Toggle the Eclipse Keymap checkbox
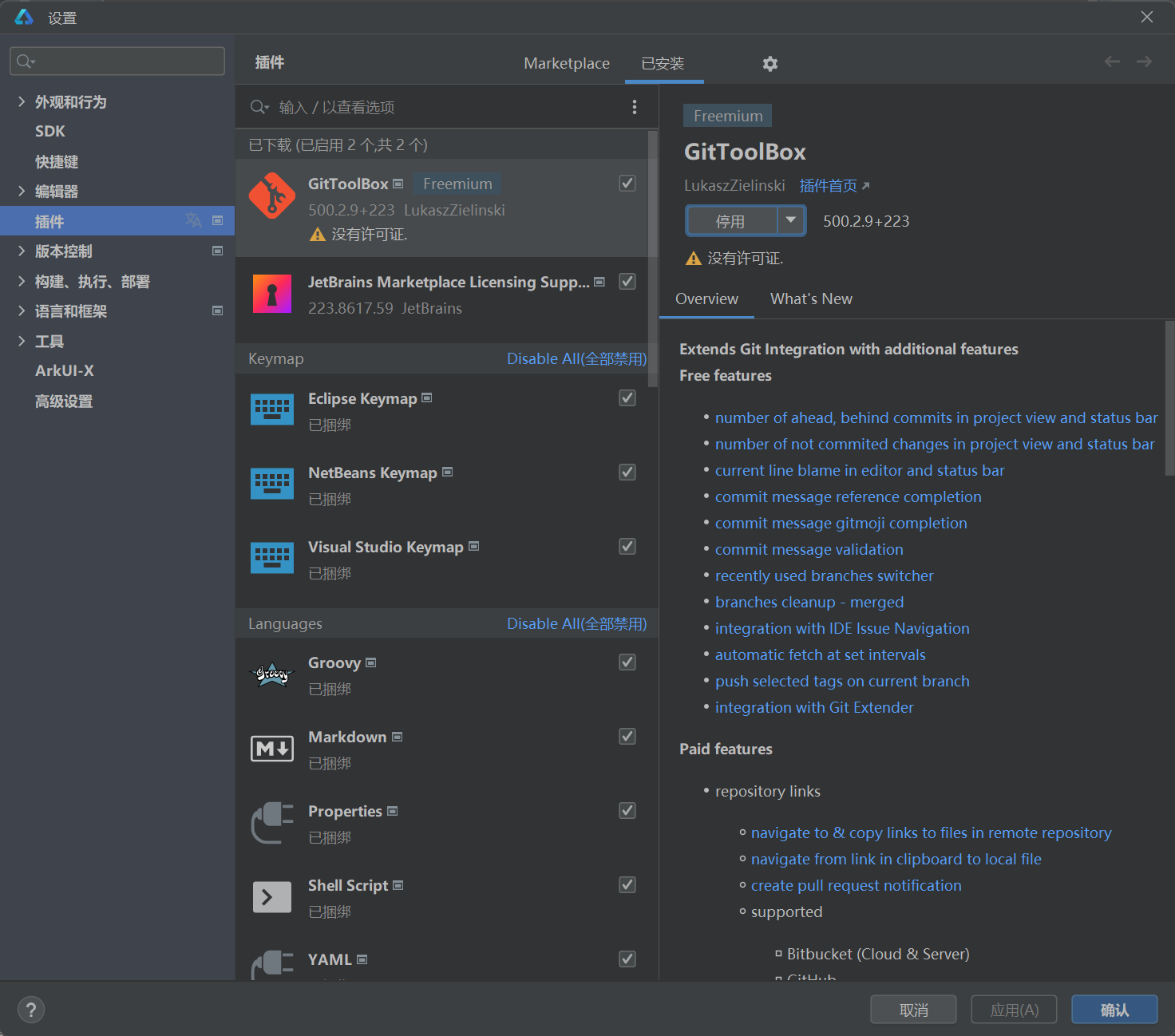The height and width of the screenshot is (1036, 1175). (627, 398)
